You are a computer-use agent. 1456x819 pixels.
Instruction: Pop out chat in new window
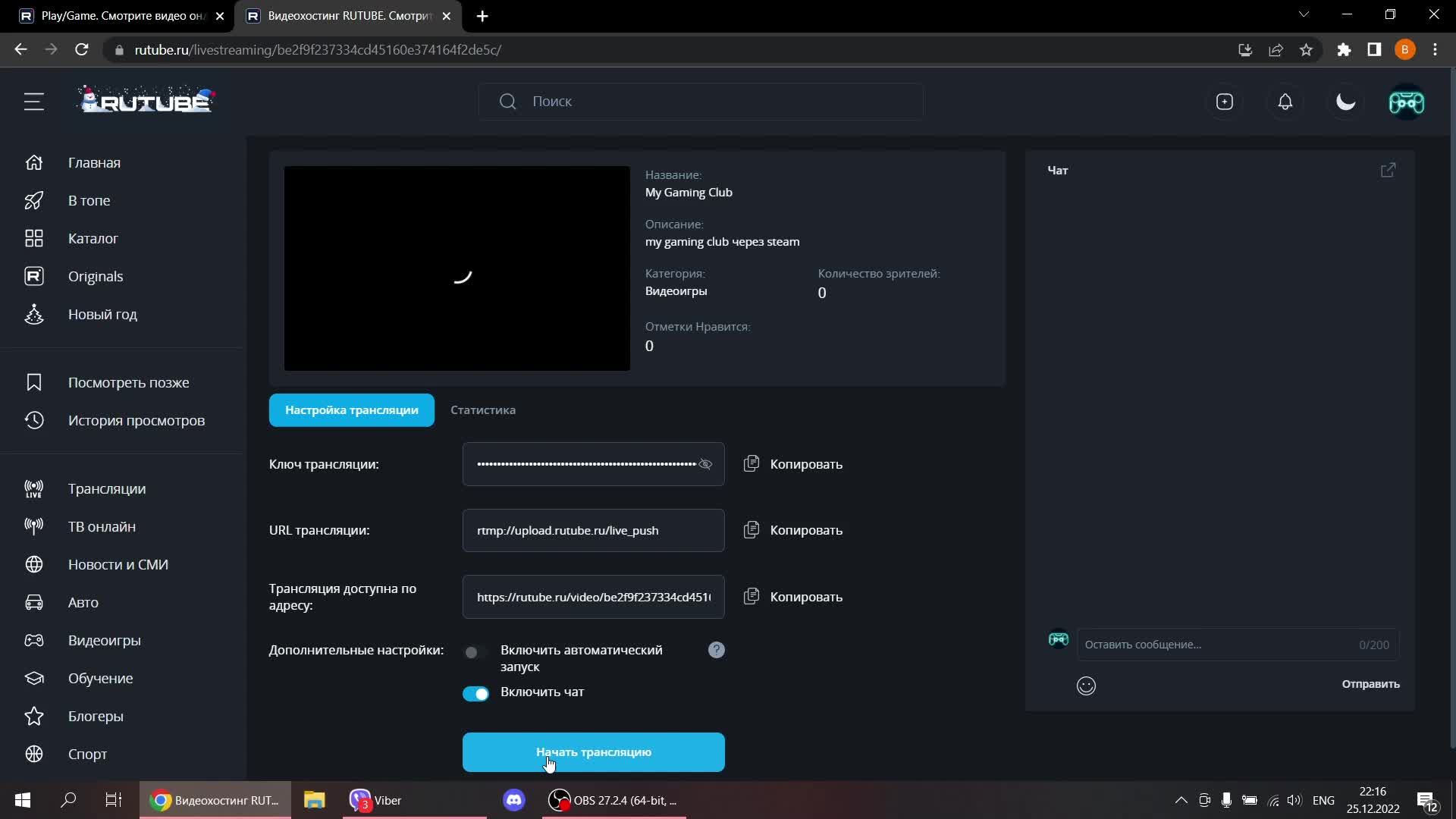pyautogui.click(x=1388, y=170)
